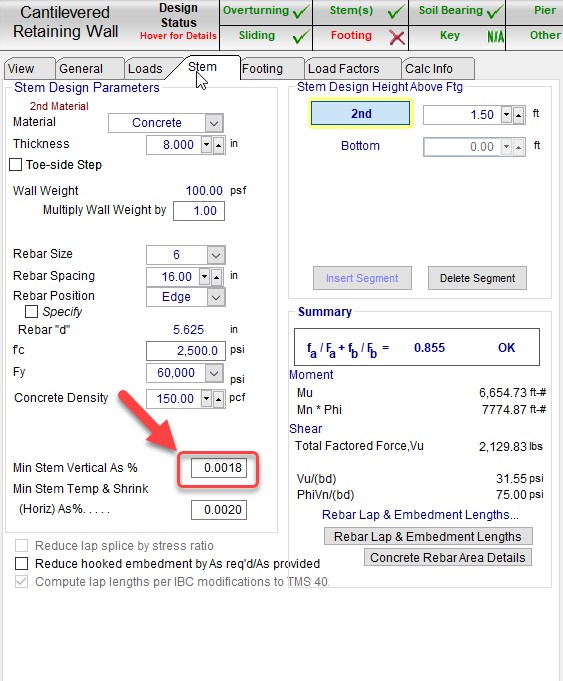The width and height of the screenshot is (563, 681).
Task: Click Overturning green checkmark status
Action: pyautogui.click(x=301, y=12)
